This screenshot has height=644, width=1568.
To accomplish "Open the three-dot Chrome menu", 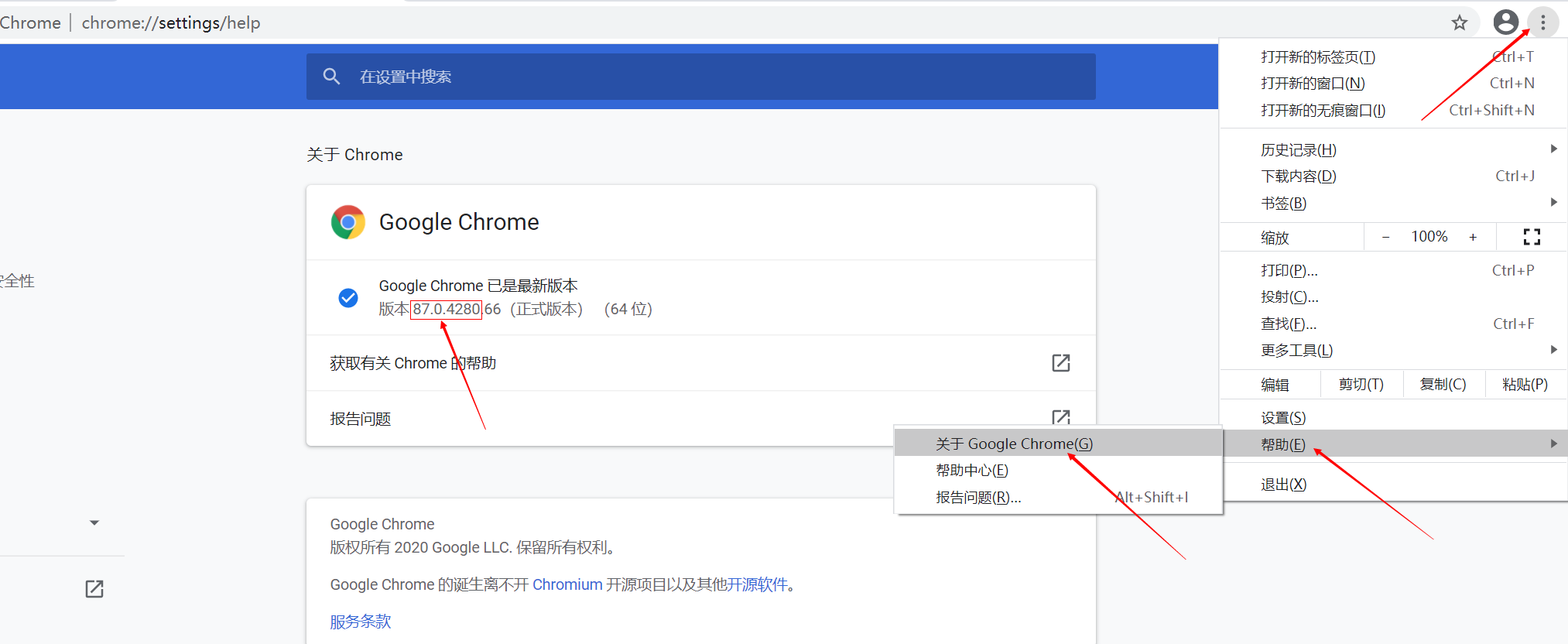I will [x=1543, y=22].
